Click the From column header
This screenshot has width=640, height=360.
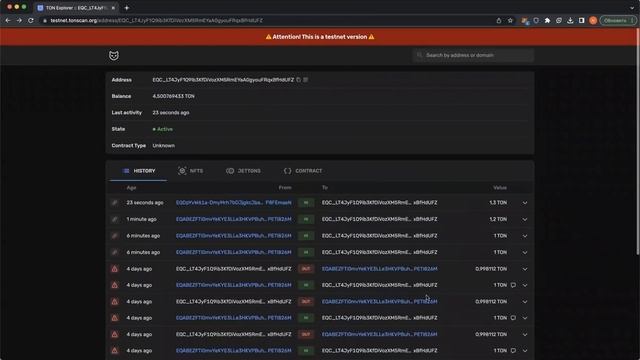pos(285,188)
